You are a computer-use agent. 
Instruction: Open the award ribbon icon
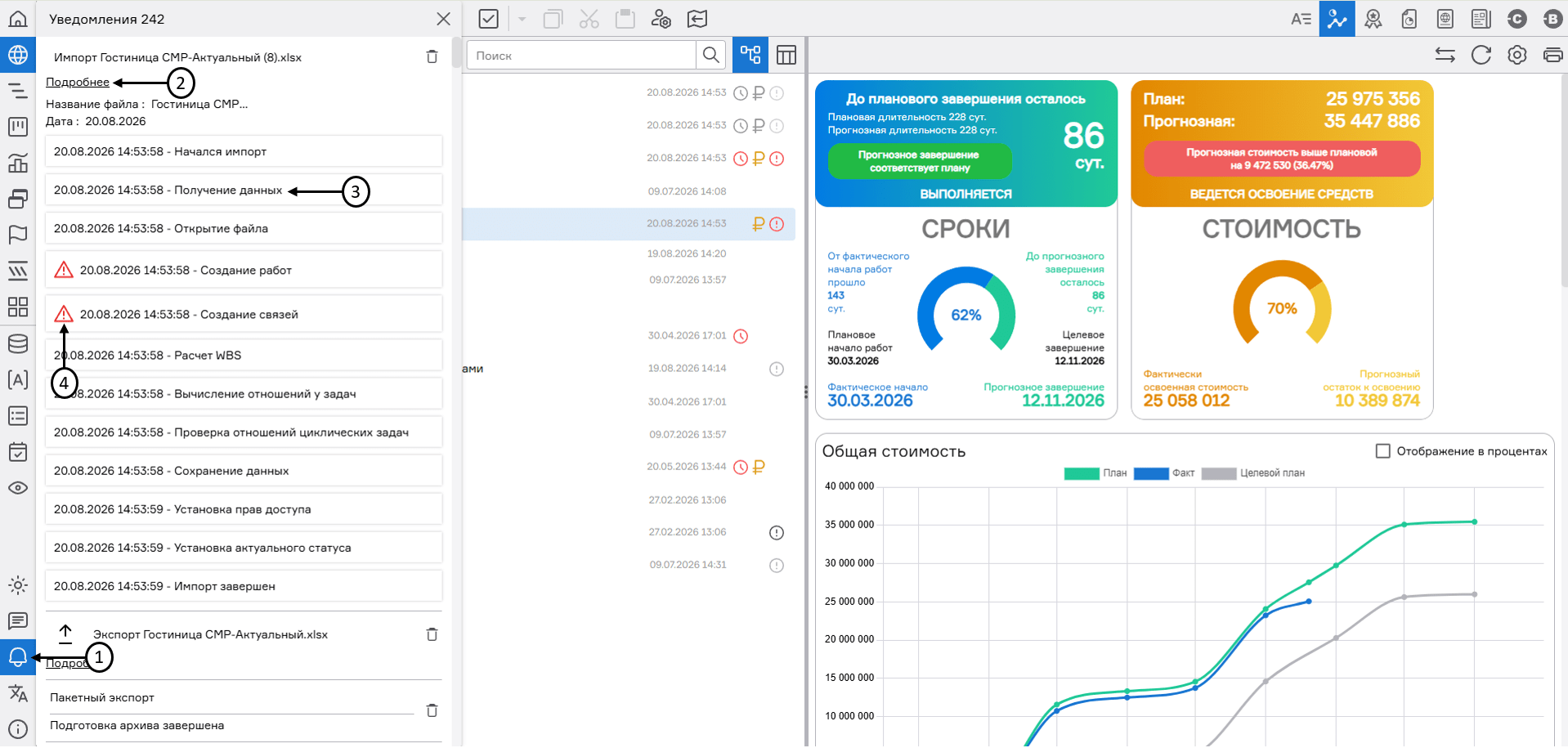[1373, 19]
